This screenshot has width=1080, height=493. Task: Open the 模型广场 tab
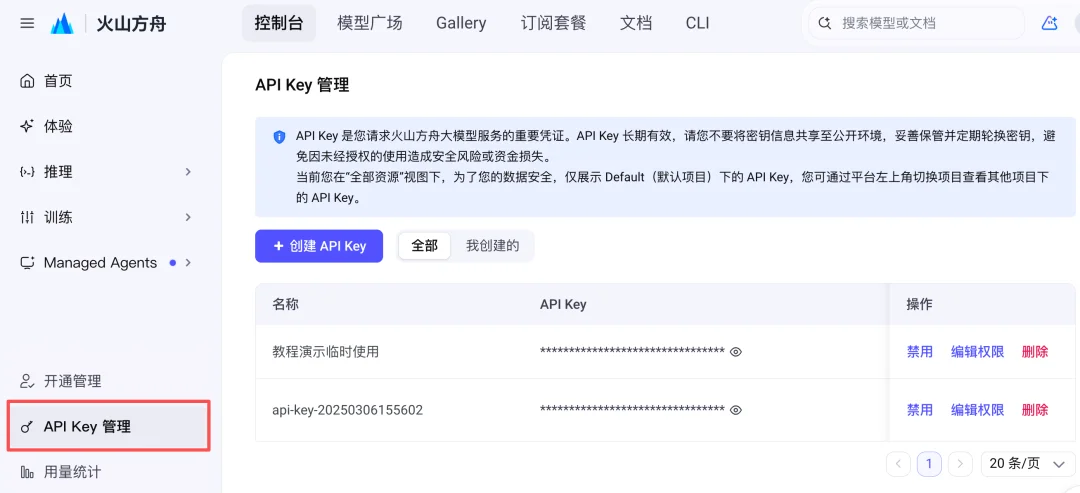(x=370, y=23)
